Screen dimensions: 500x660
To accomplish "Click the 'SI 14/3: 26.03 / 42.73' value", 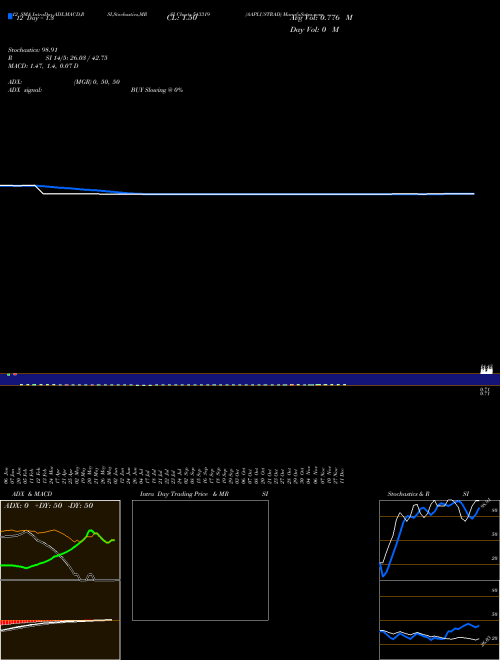I will (x=77, y=58).
